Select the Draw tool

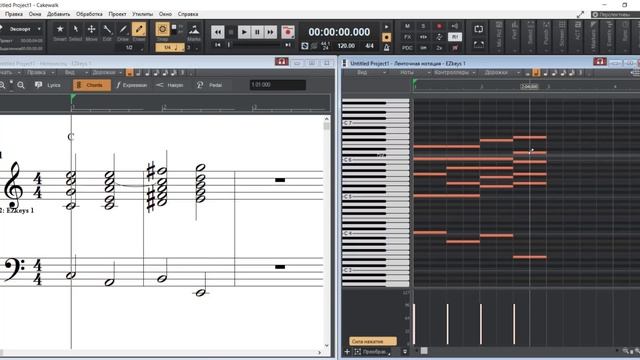pyautogui.click(x=123, y=32)
